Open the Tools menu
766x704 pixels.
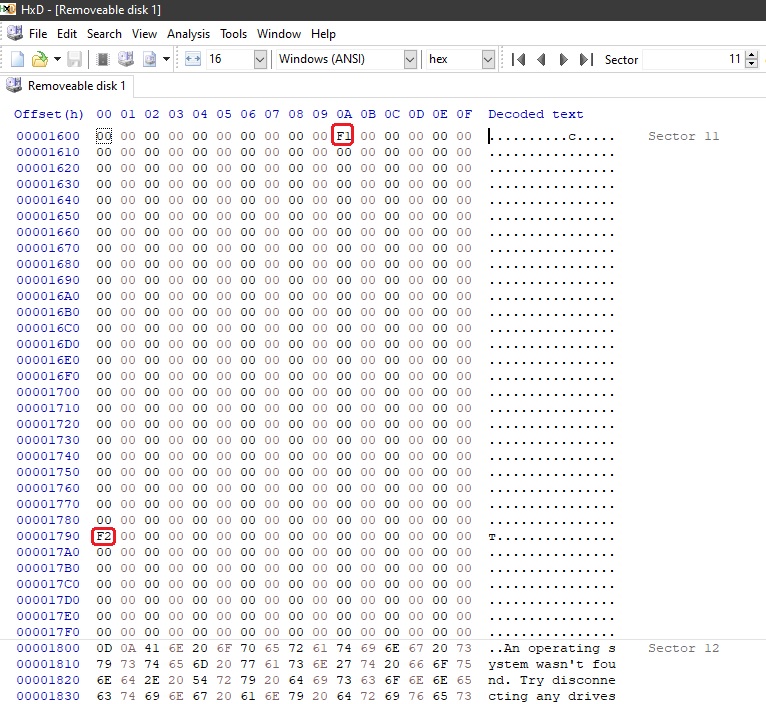pos(233,33)
